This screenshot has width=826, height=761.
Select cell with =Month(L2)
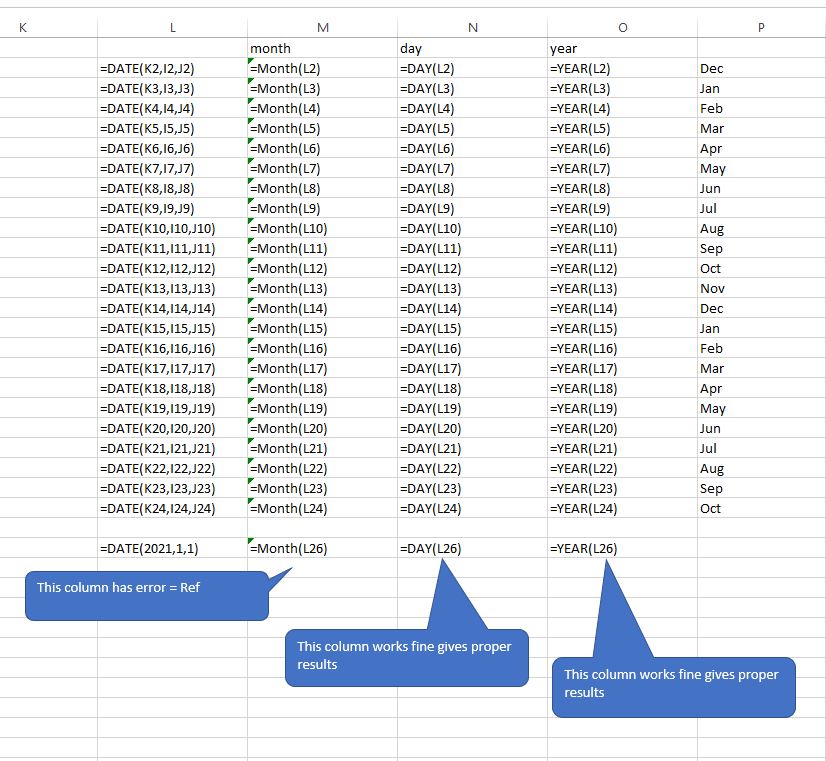tap(322, 68)
